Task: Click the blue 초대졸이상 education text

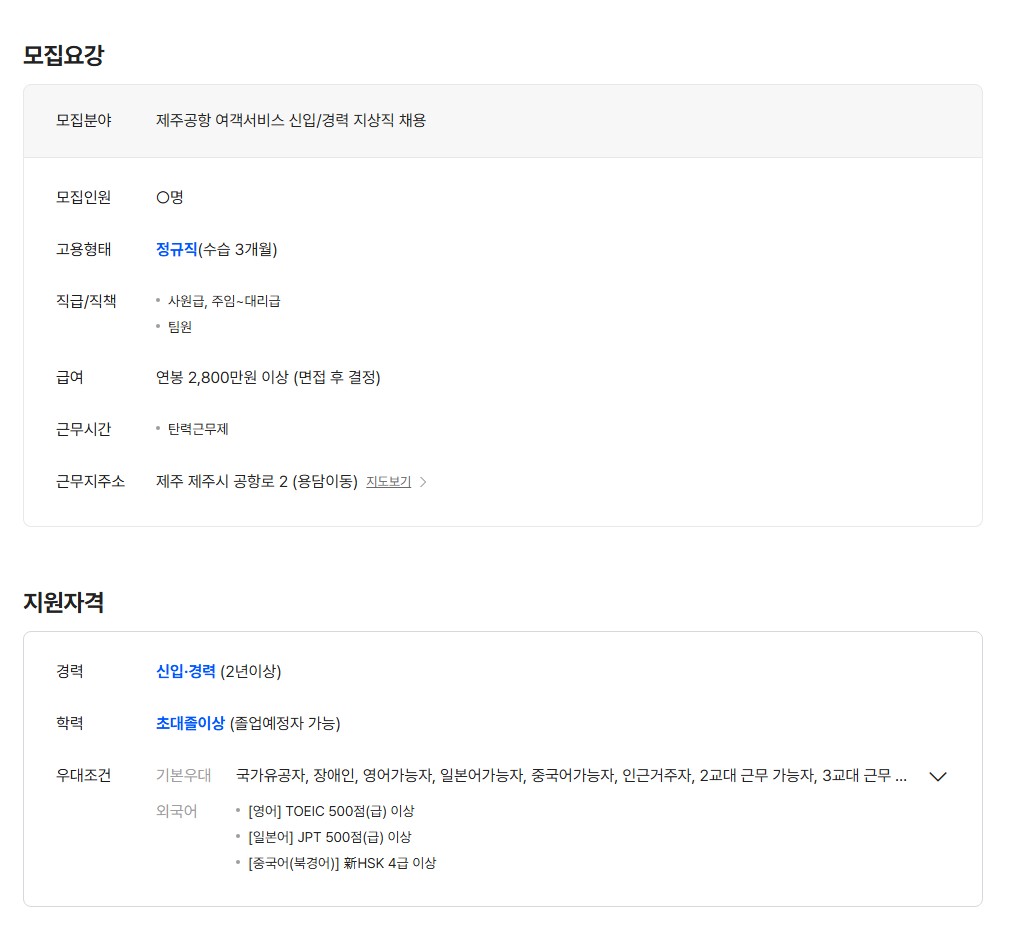Action: (x=191, y=723)
